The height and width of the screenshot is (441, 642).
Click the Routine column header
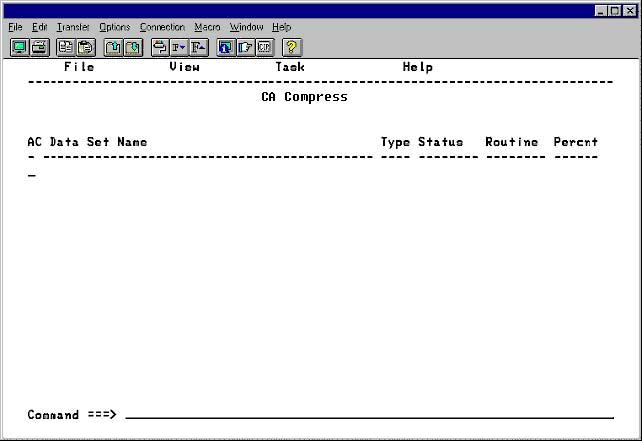[x=512, y=142]
